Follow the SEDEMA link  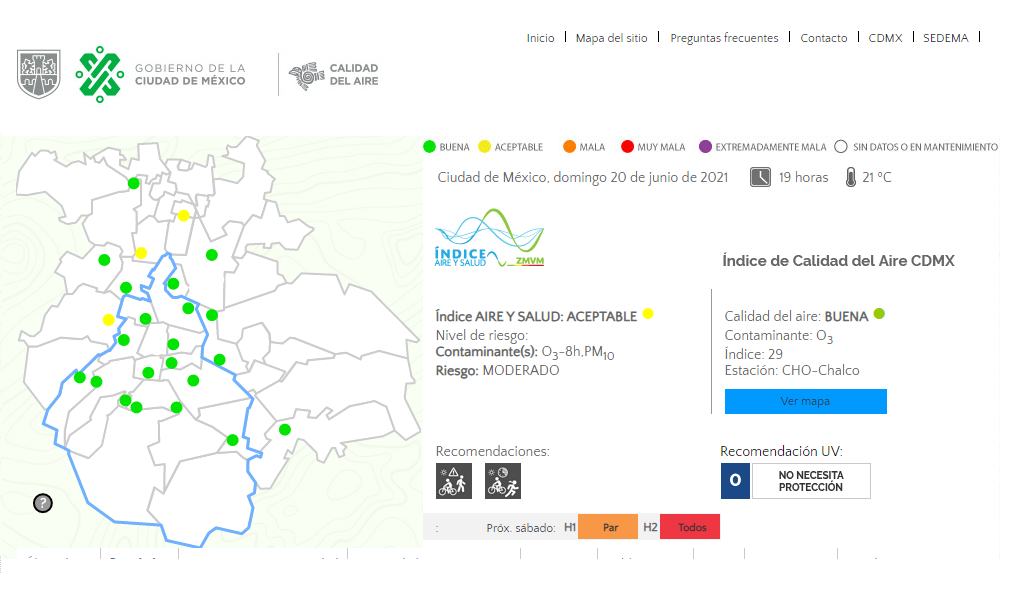pos(945,38)
